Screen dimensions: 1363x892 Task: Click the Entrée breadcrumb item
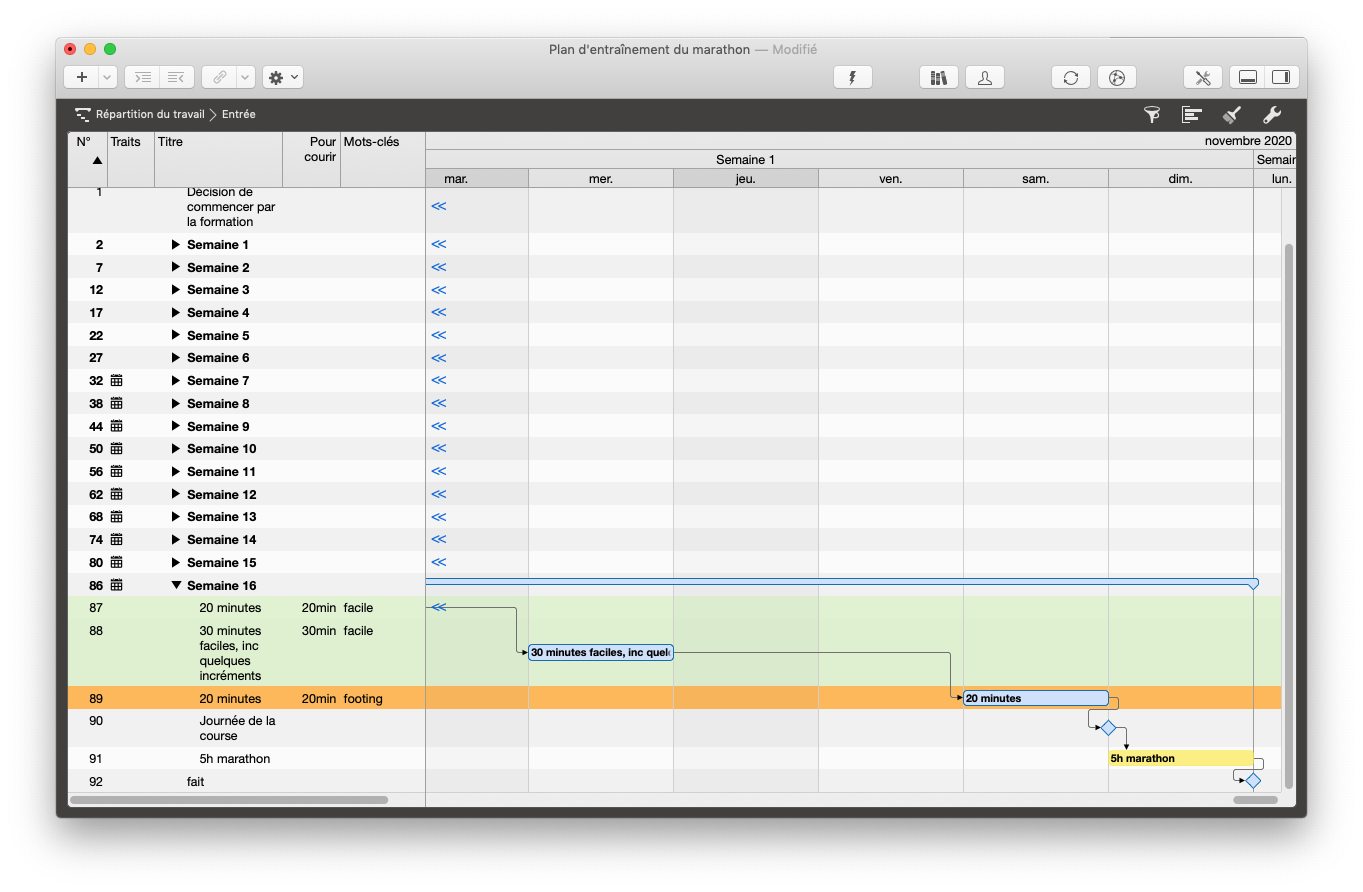(239, 115)
